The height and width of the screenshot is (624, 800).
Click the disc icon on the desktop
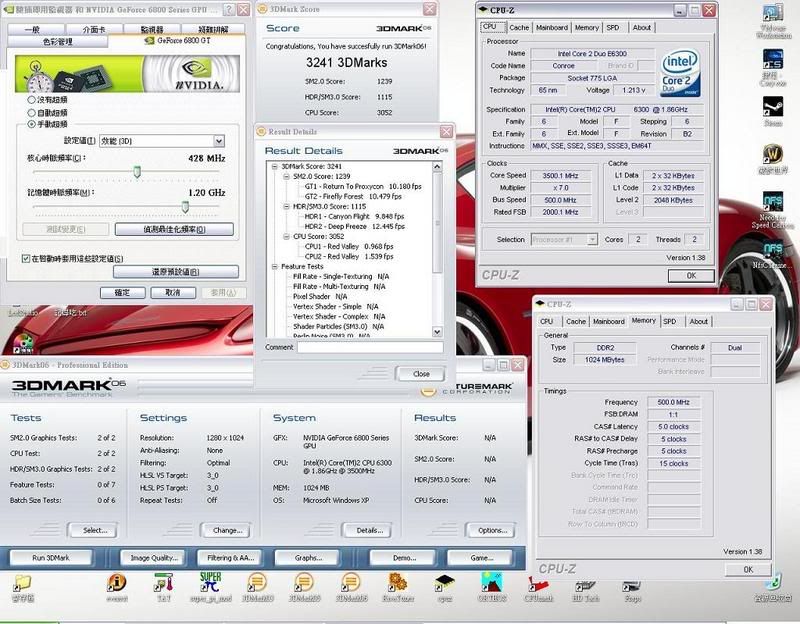[x=23, y=343]
